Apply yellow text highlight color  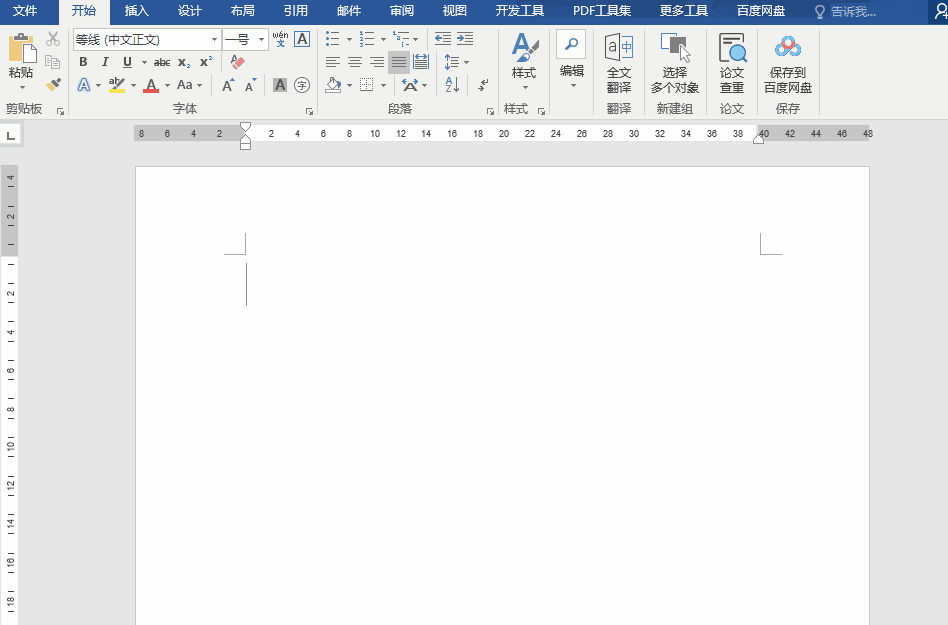tap(117, 85)
